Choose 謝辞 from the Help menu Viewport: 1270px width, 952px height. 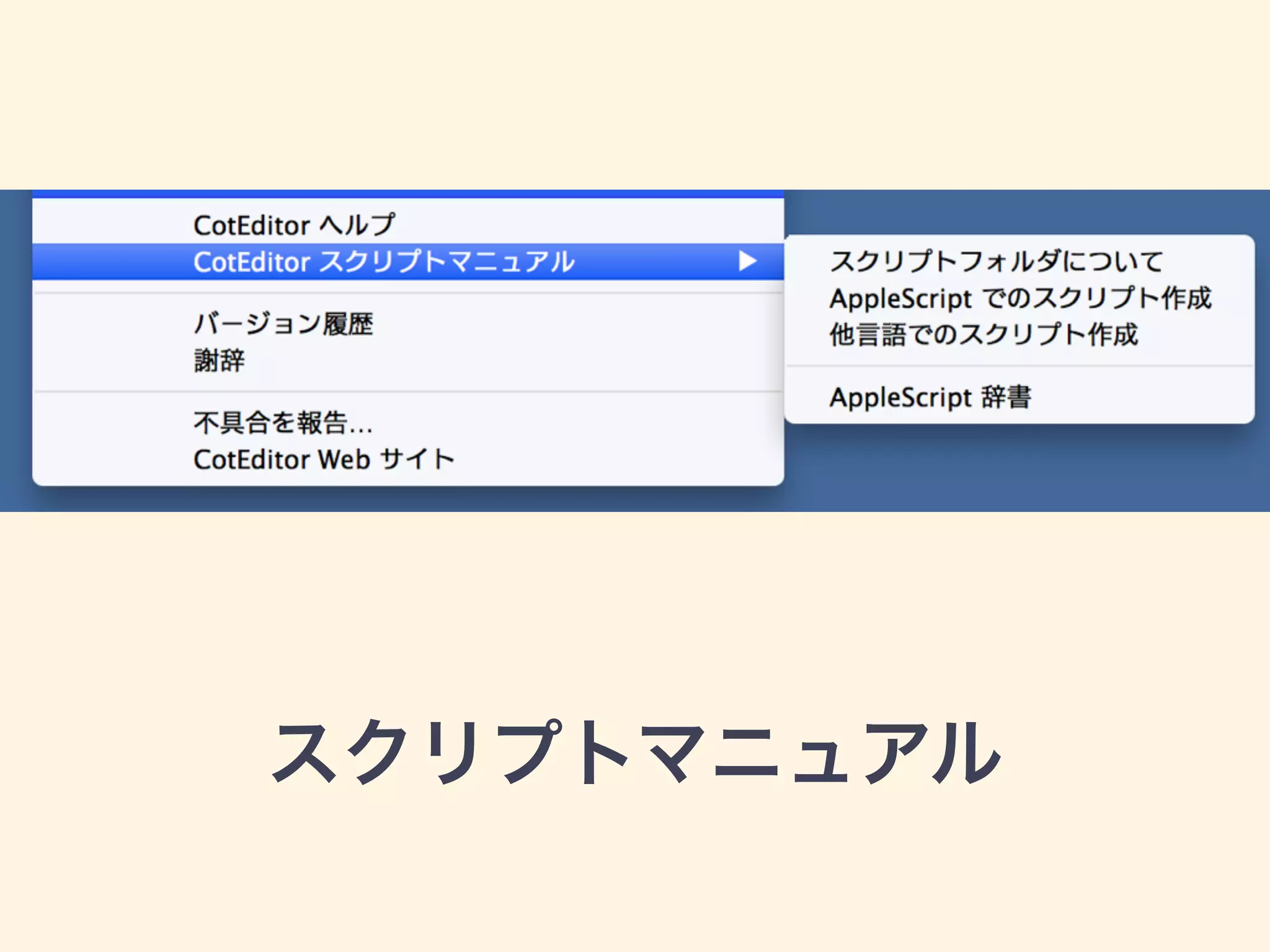[408, 360]
